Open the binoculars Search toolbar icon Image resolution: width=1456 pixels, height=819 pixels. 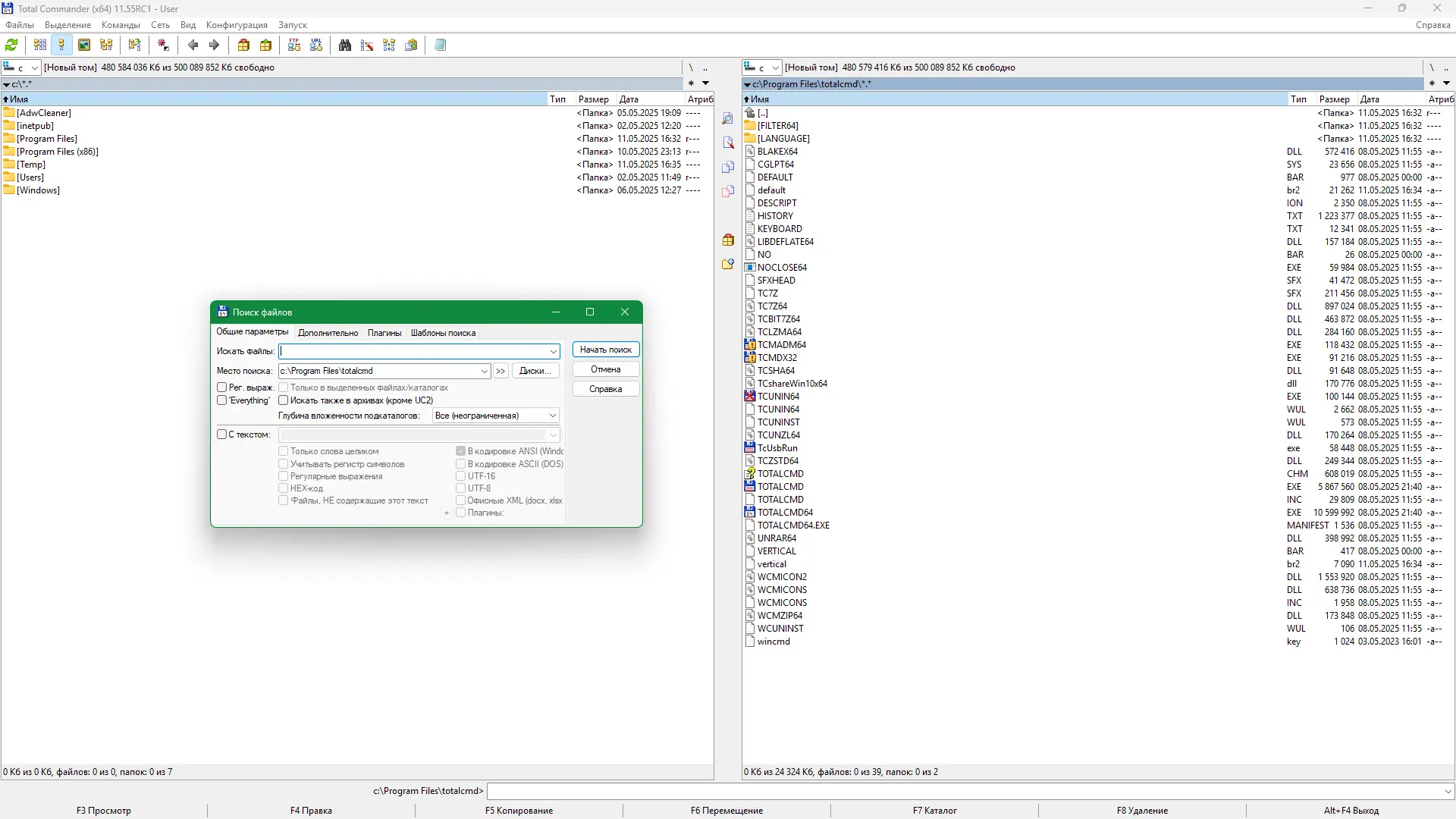click(x=345, y=45)
